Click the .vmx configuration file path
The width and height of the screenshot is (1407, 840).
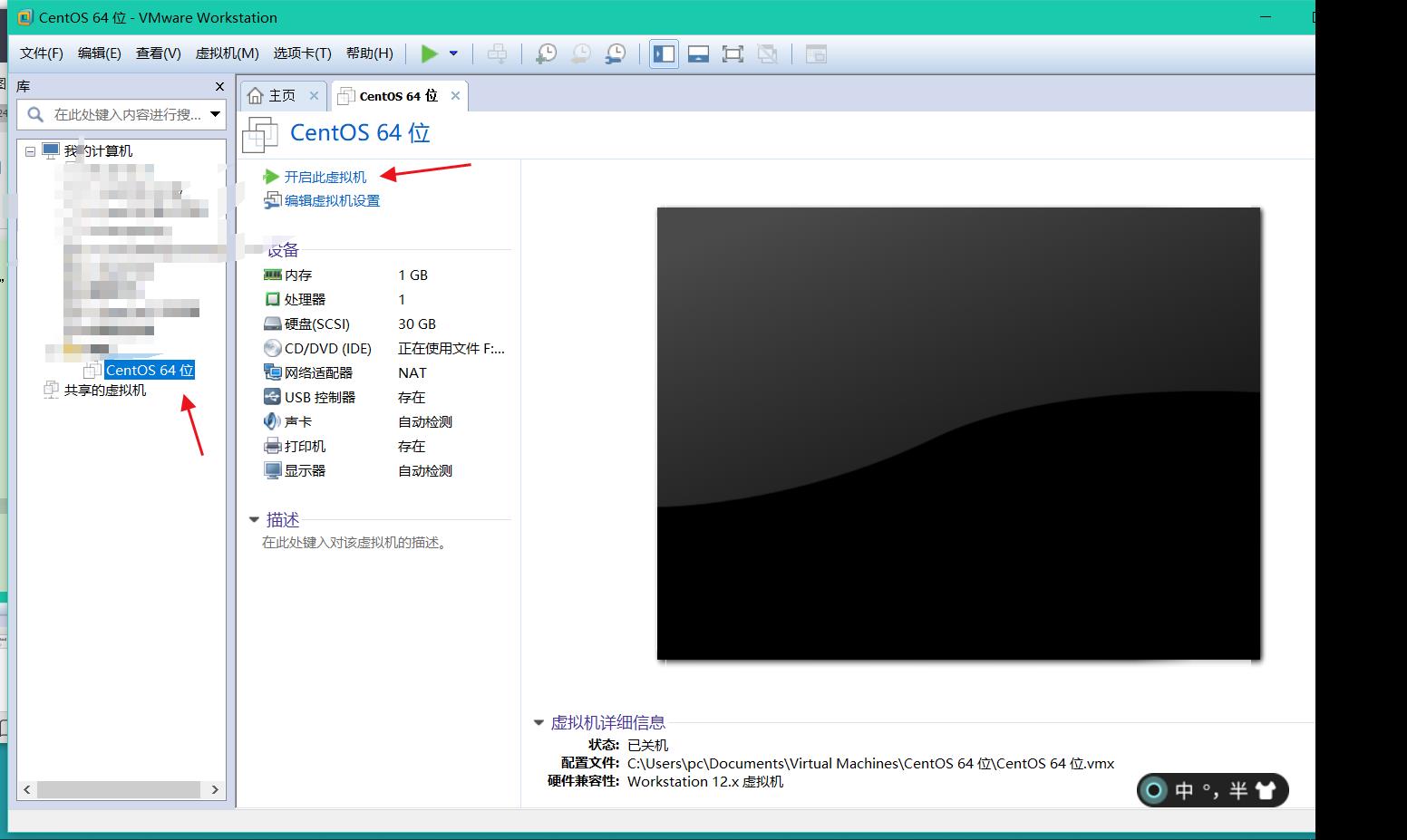point(870,763)
